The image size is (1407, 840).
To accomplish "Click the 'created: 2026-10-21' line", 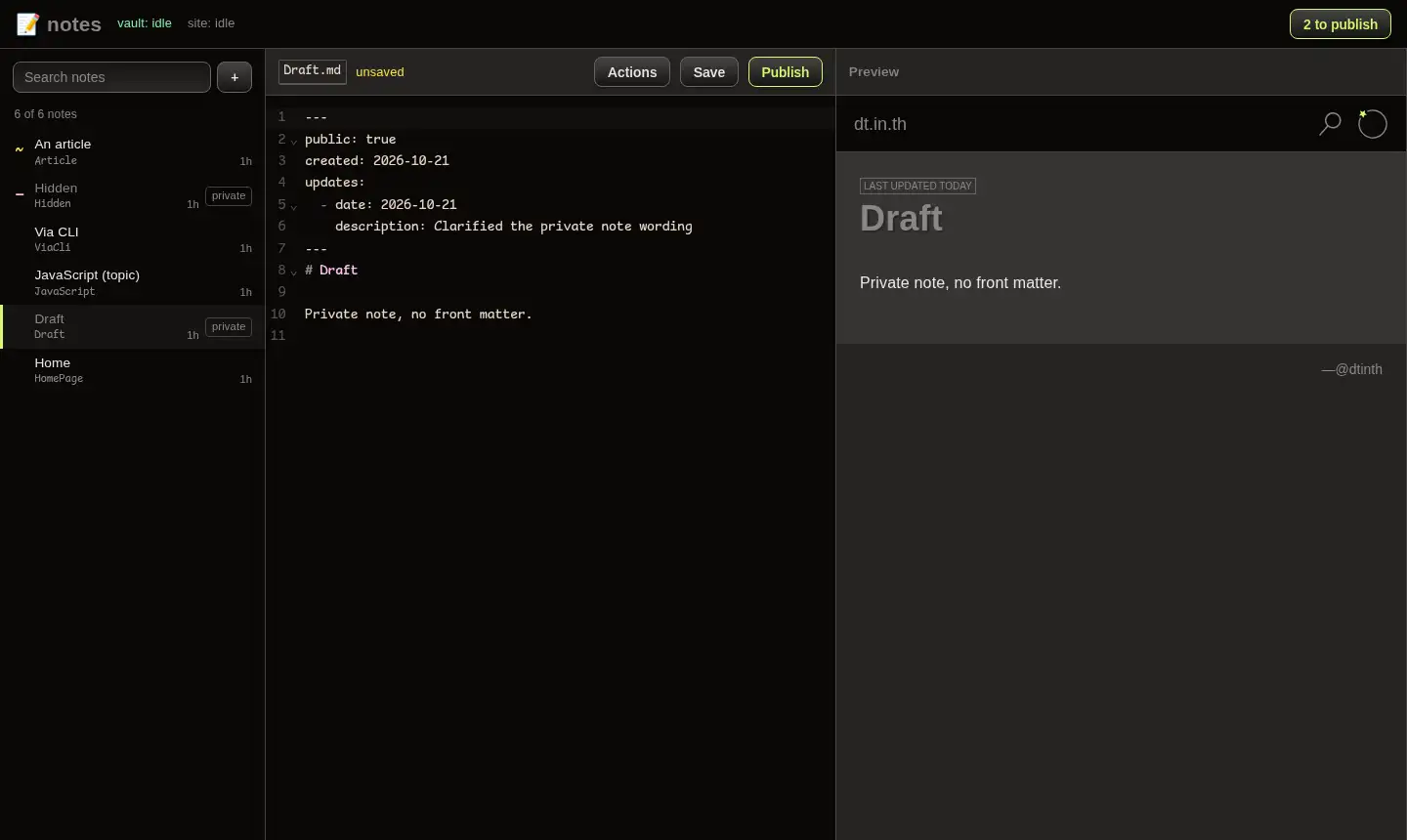I will click(x=377, y=161).
